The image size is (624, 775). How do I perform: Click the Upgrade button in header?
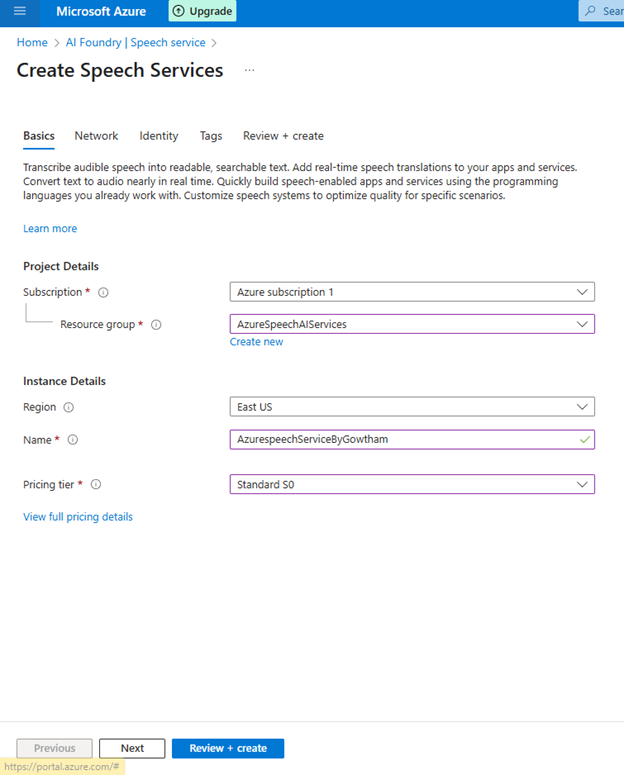203,11
